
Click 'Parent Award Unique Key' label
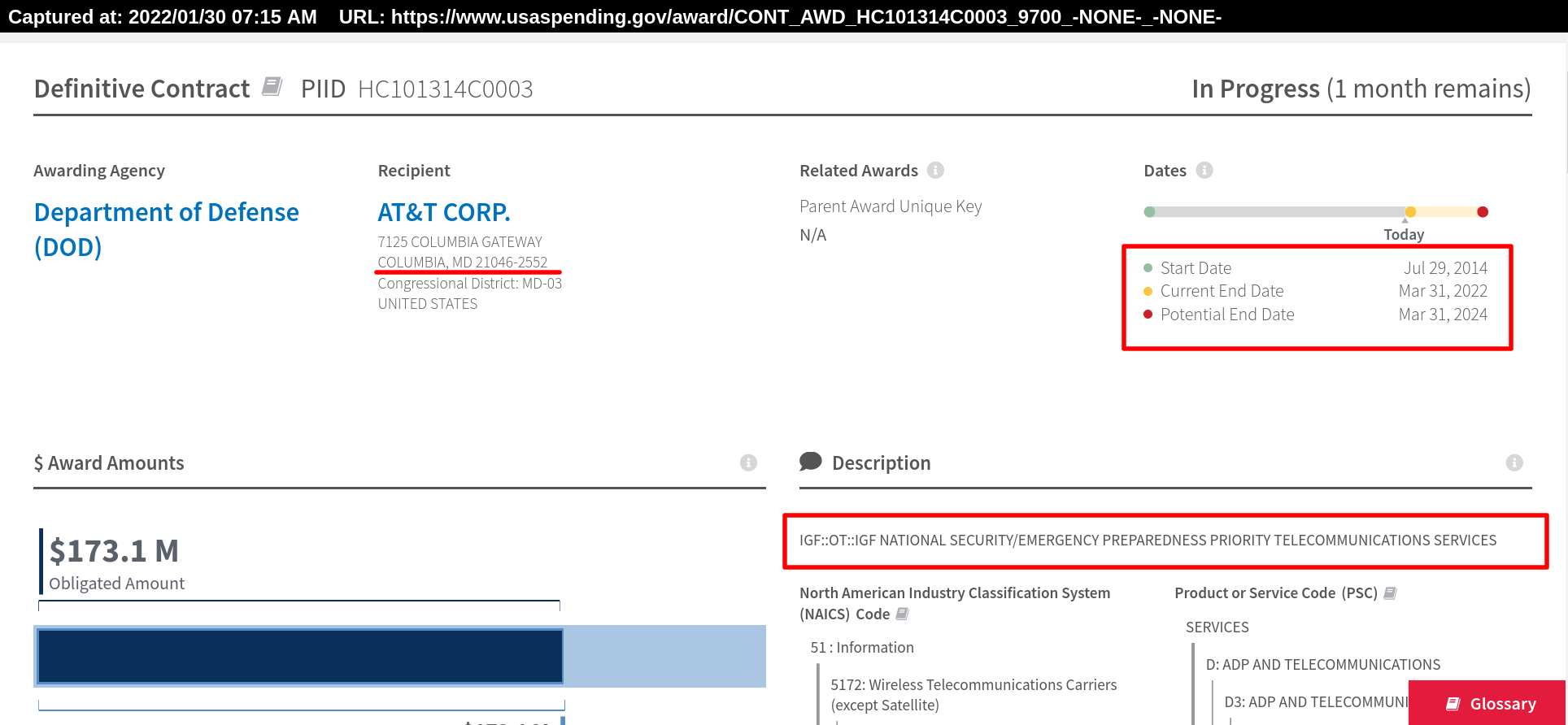[x=891, y=206]
